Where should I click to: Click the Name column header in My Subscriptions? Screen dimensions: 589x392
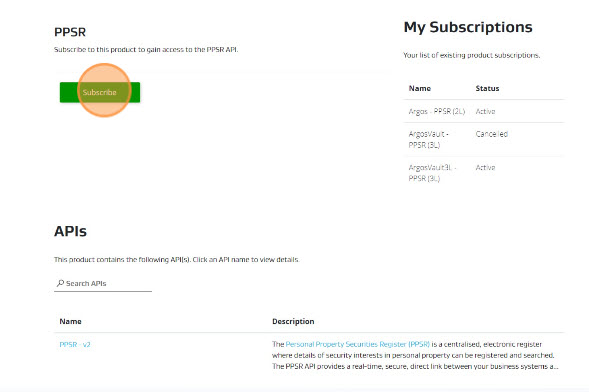(x=420, y=89)
